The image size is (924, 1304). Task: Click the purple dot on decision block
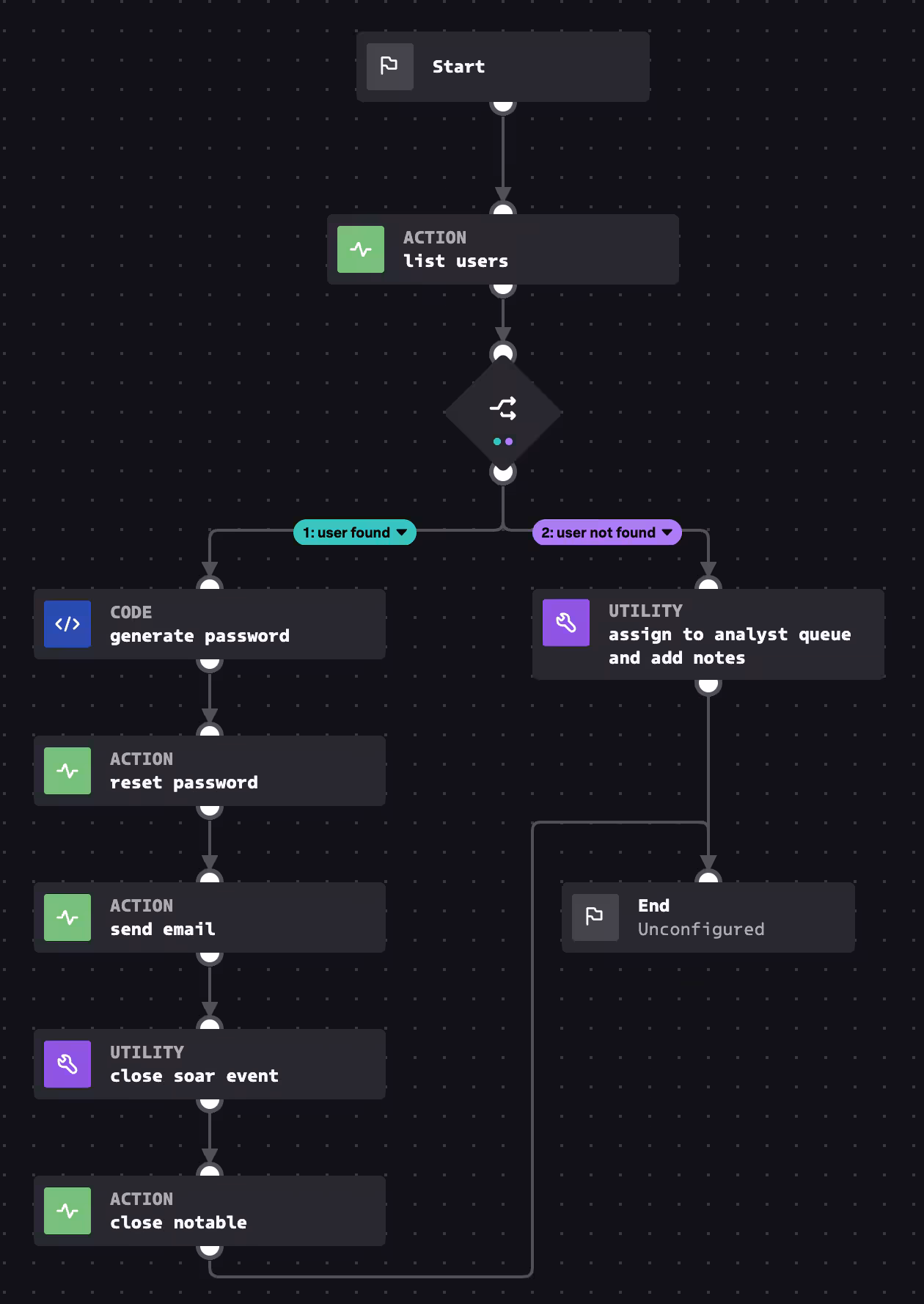point(509,442)
